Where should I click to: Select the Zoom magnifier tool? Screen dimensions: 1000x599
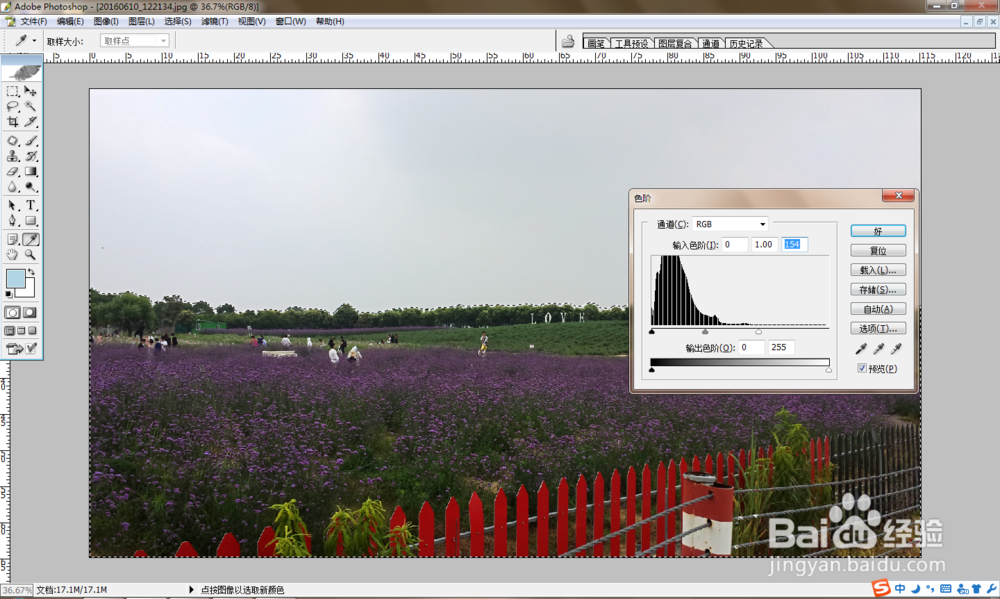(x=30, y=255)
